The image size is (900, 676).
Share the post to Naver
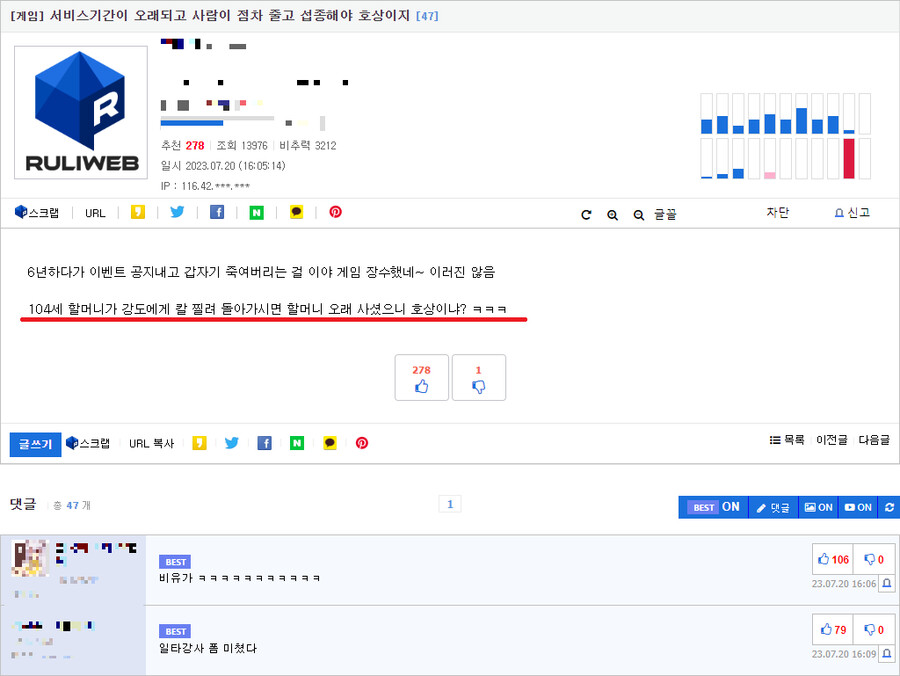[x=257, y=212]
